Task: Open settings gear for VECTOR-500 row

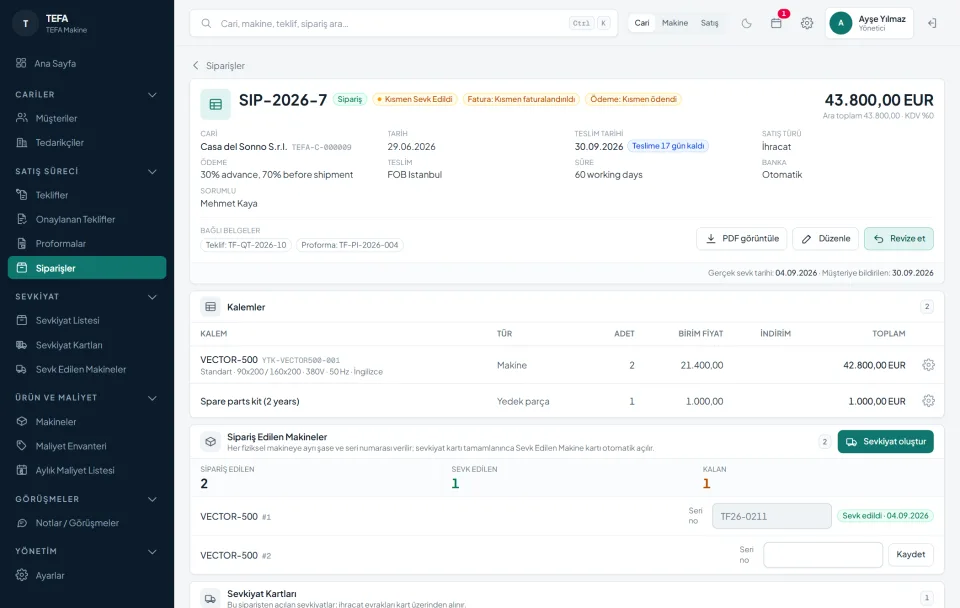Action: coord(928,365)
